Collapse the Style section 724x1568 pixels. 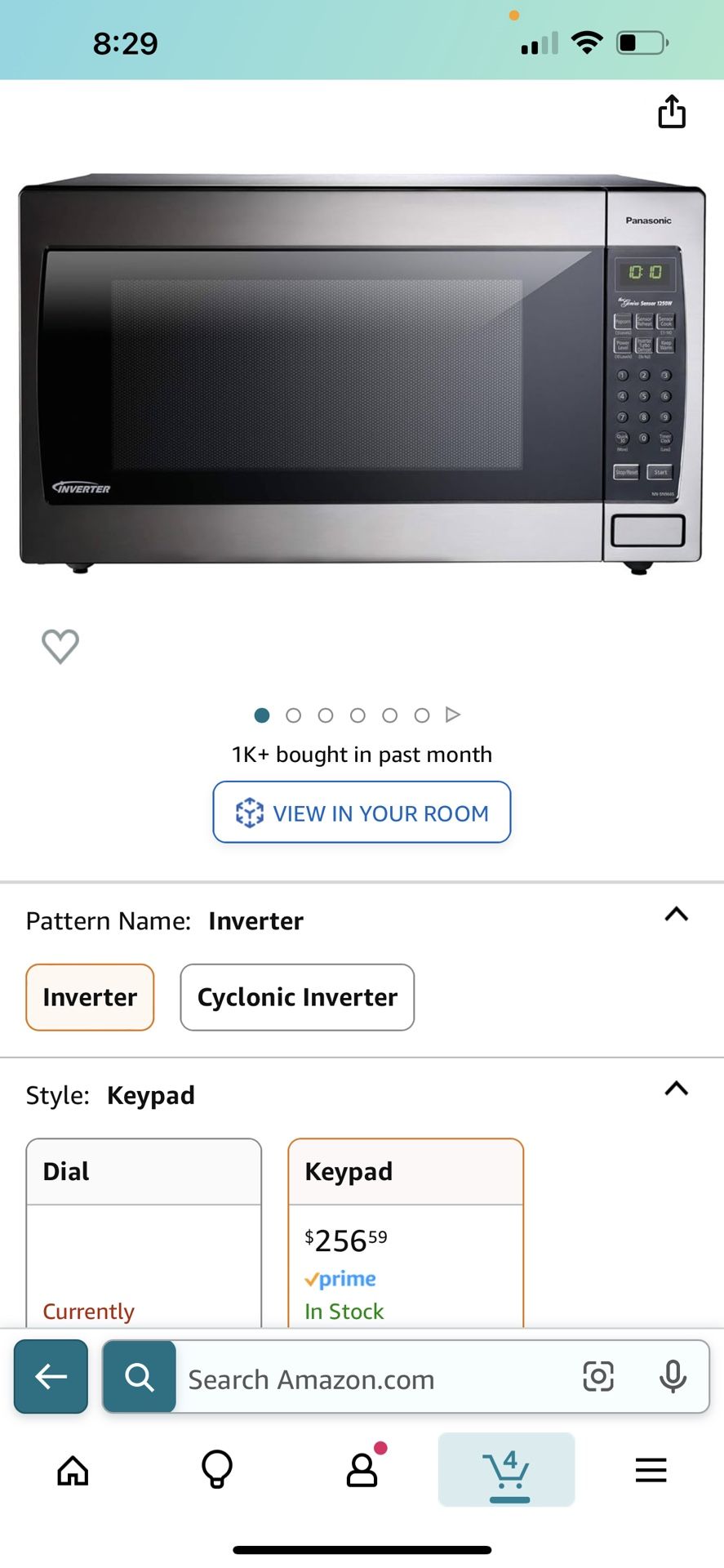coord(676,1089)
